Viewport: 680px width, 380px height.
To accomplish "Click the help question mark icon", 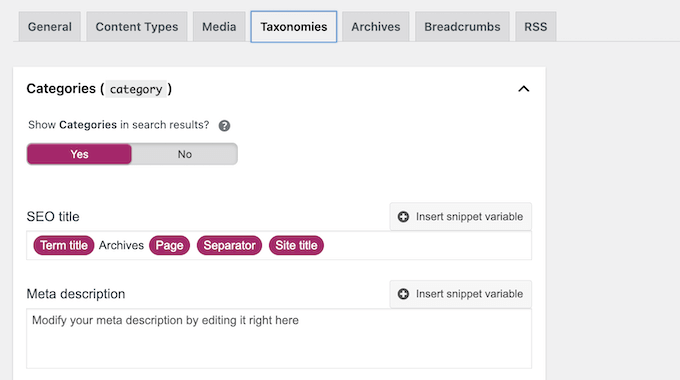I will (224, 126).
